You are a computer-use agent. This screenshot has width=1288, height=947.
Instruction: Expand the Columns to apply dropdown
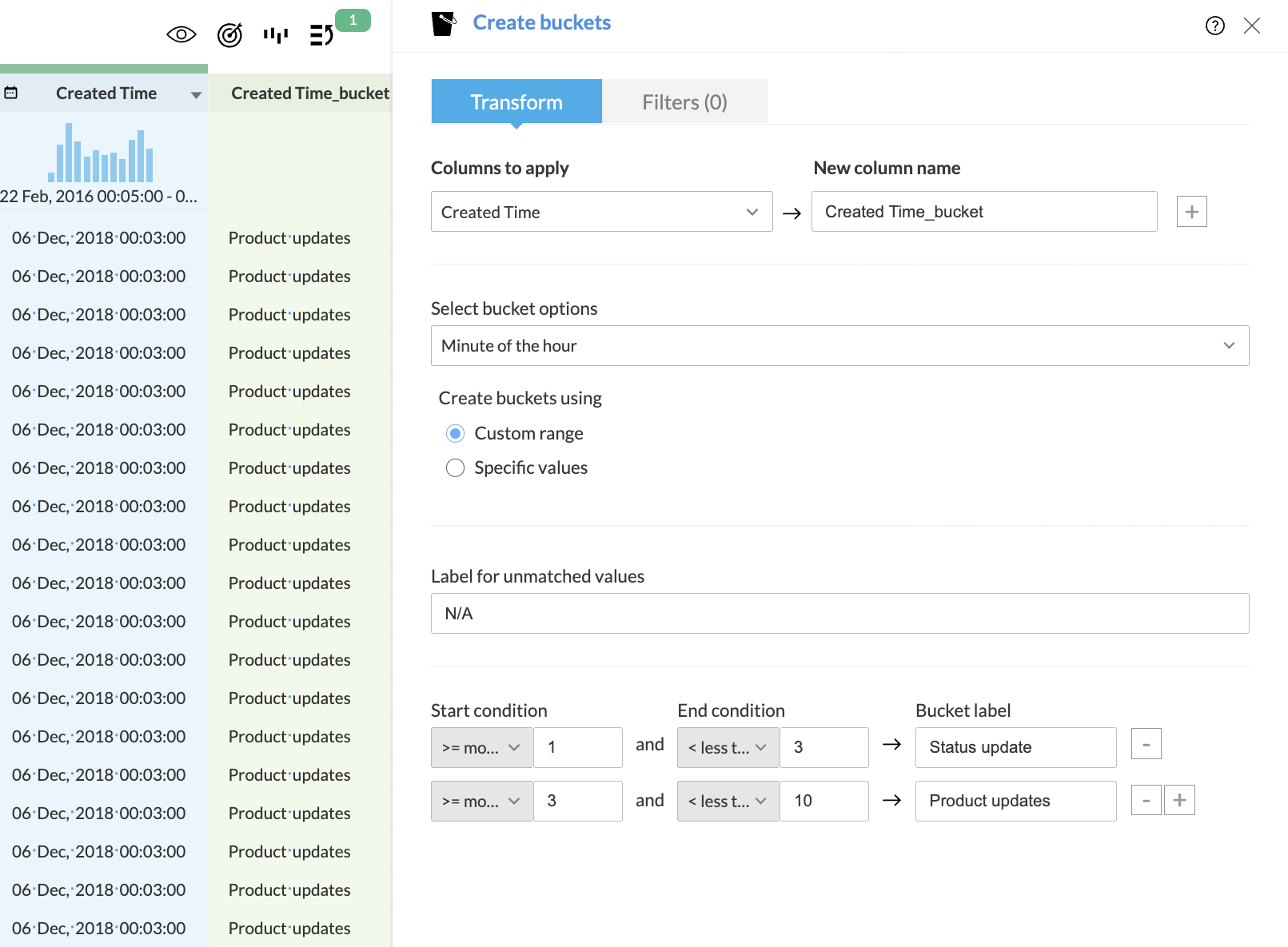[601, 212]
